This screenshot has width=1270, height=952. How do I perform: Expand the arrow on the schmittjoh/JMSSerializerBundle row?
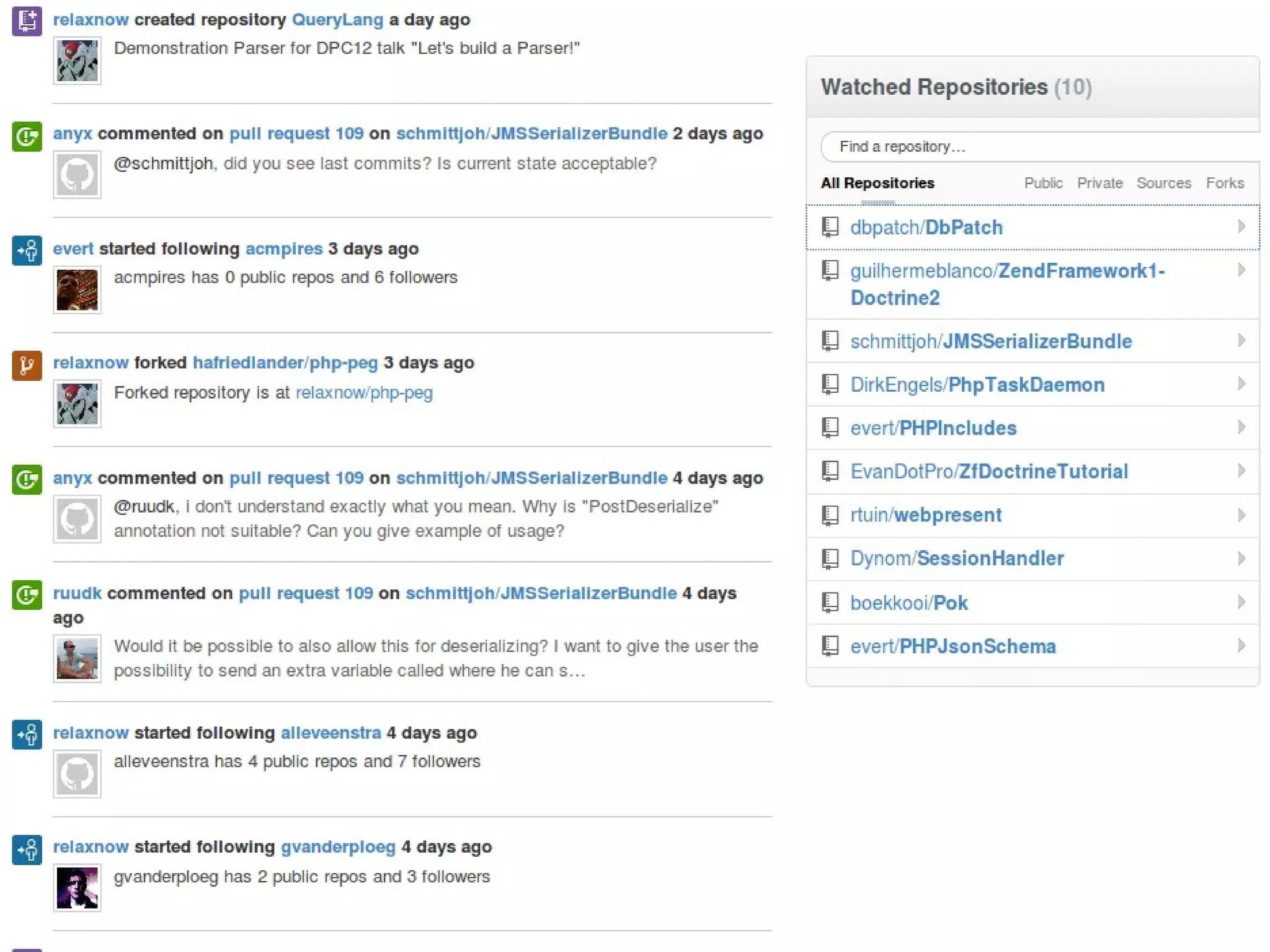(1241, 340)
